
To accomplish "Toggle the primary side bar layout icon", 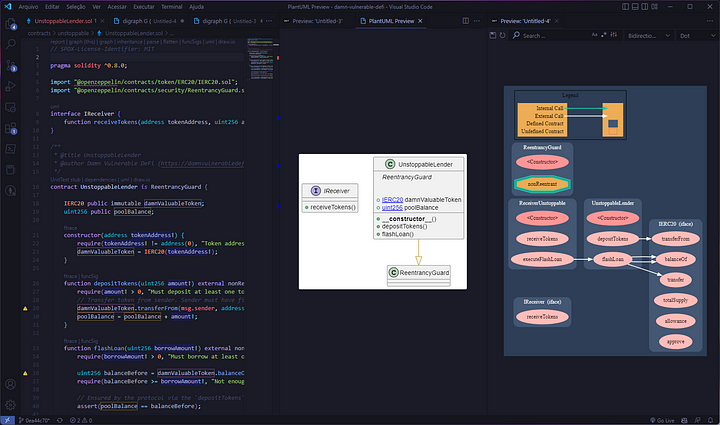I will coord(625,7).
